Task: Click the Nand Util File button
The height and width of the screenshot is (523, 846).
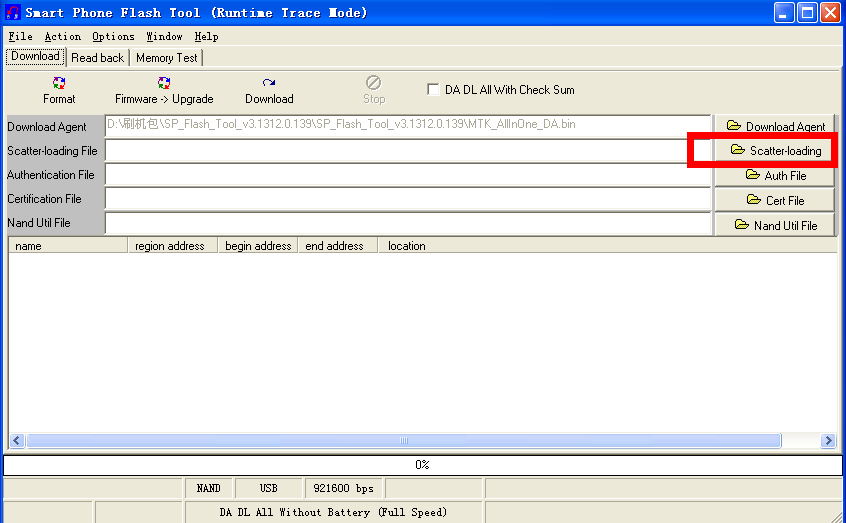Action: tap(775, 225)
